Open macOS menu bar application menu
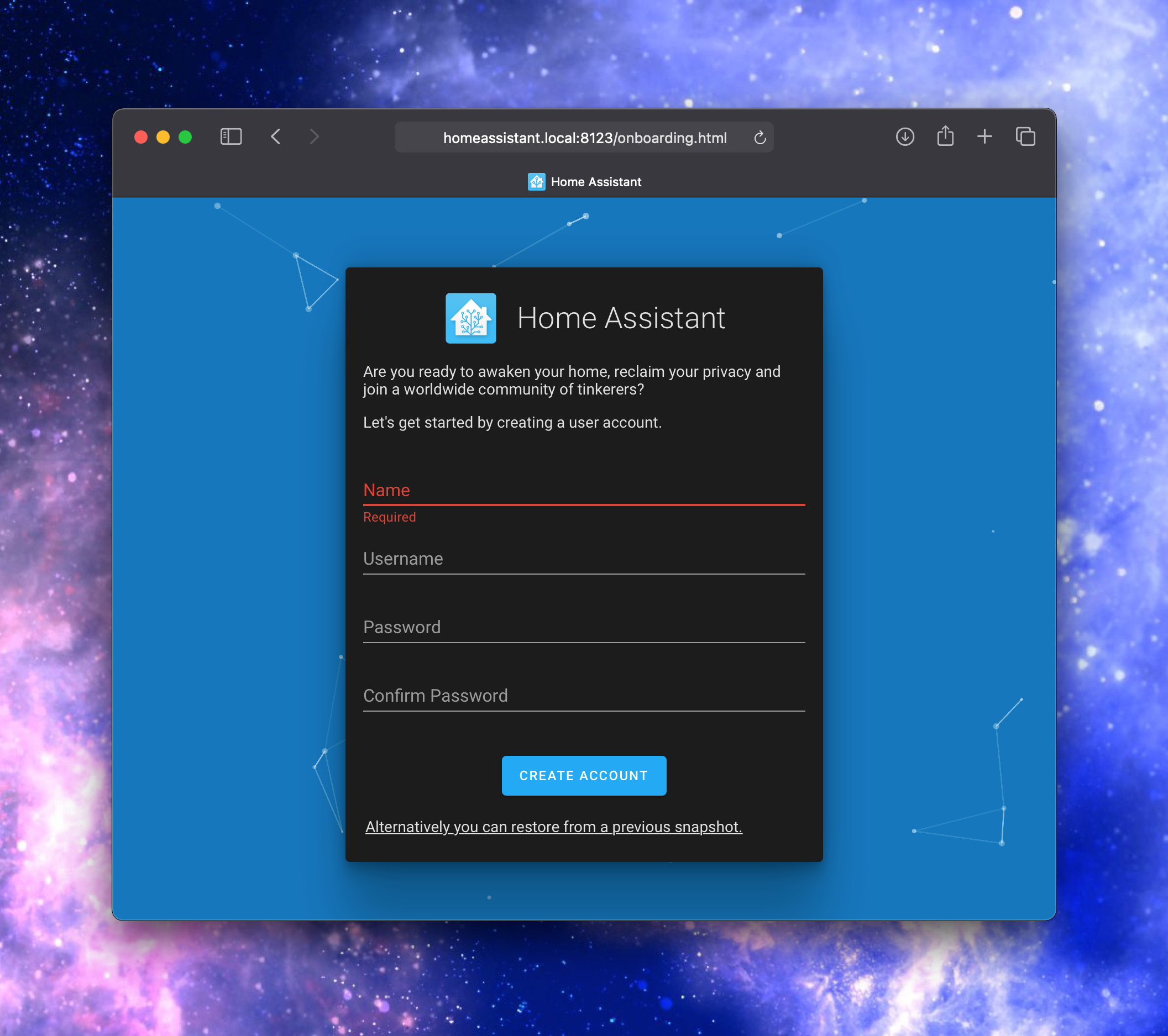The height and width of the screenshot is (1036, 1168). coord(0,0)
